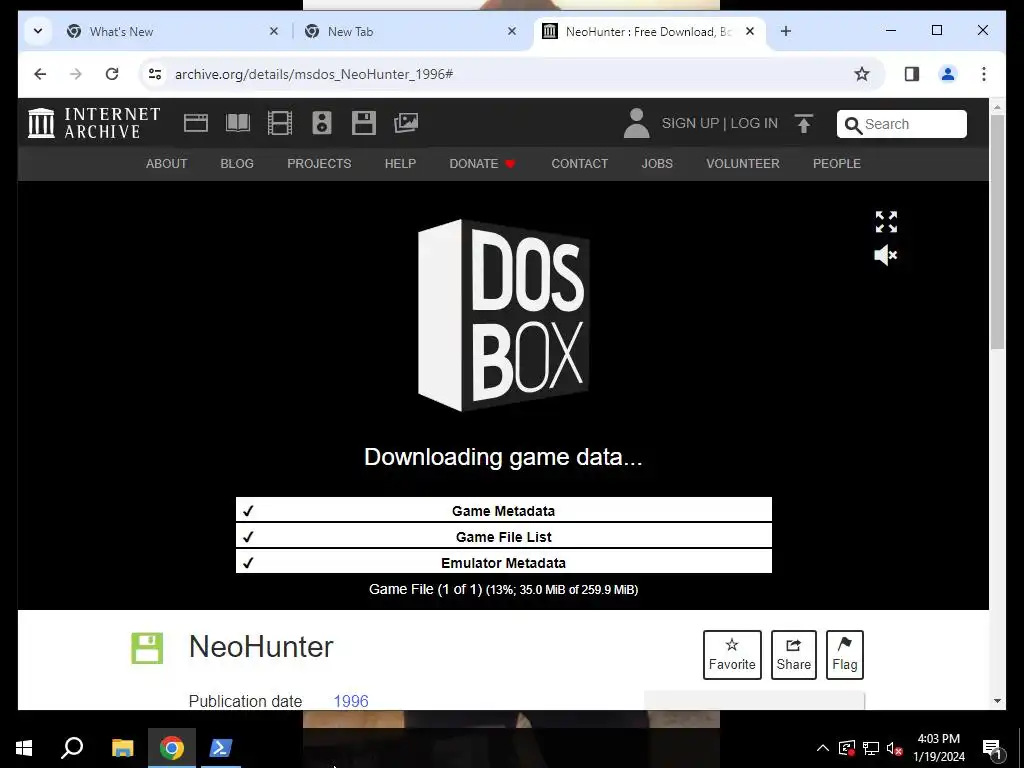
Task: Open the BLOG menu item
Action: point(237,164)
